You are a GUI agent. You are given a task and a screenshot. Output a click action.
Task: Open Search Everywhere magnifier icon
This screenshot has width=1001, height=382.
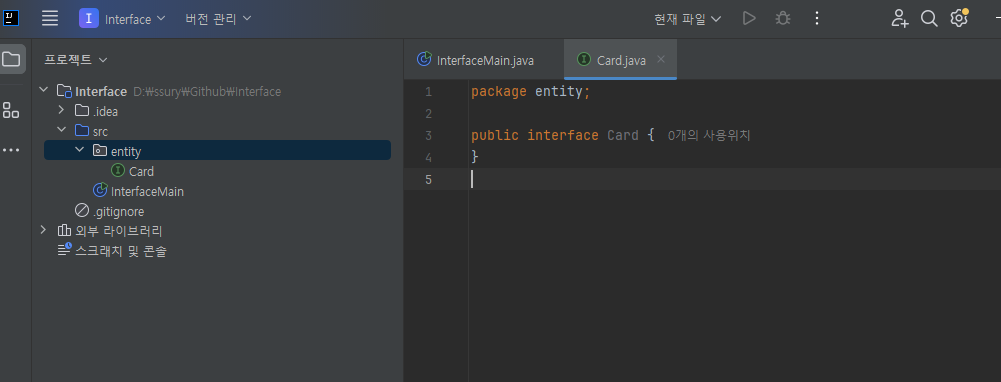929,19
